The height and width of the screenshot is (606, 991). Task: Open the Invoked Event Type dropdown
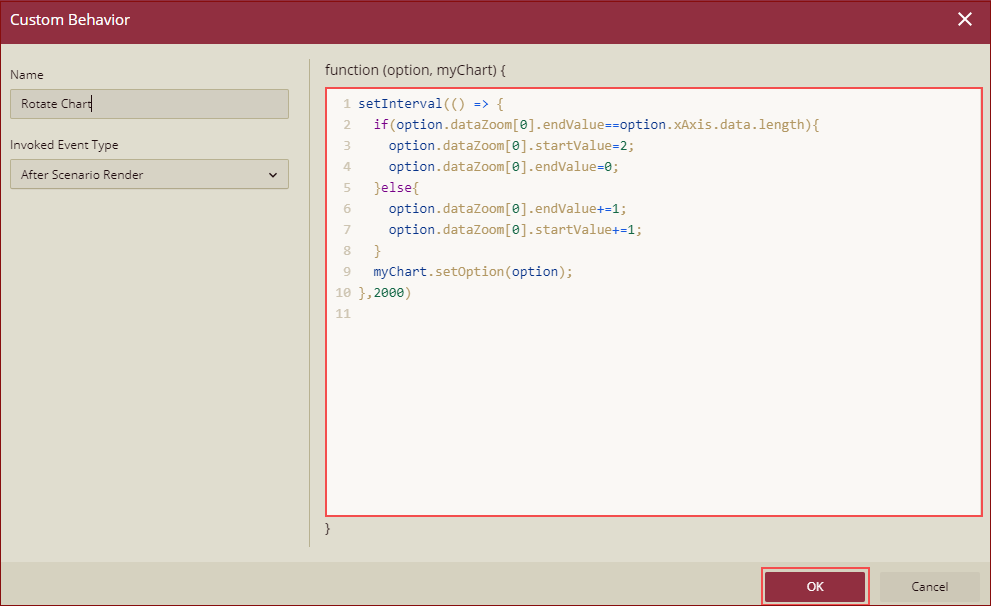(149, 174)
